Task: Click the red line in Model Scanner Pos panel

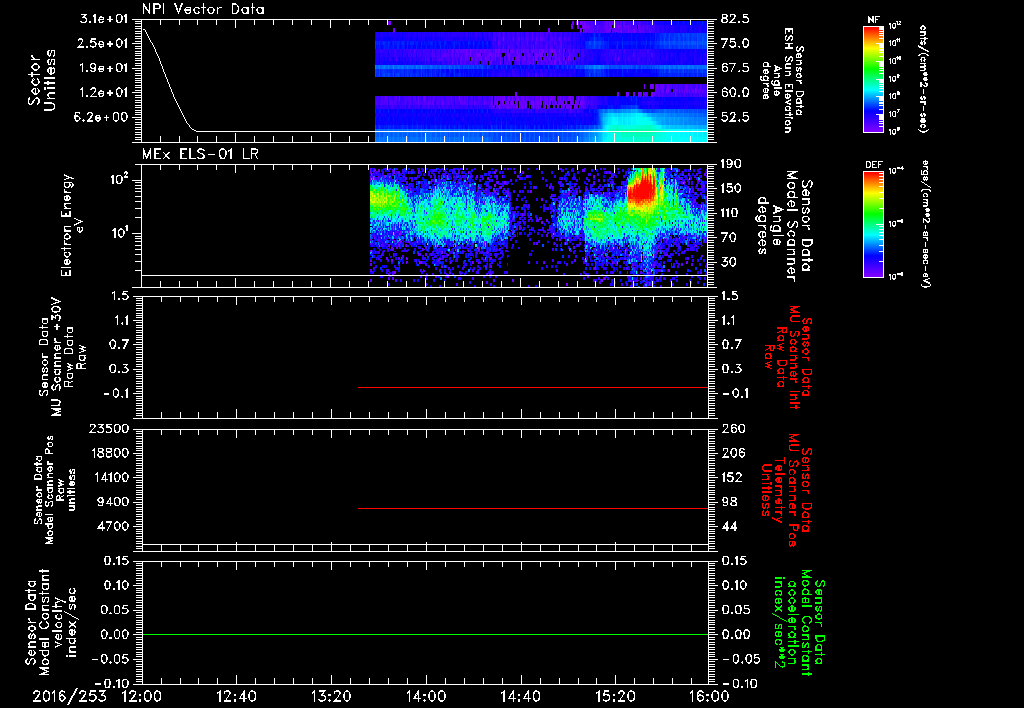Action: coord(533,508)
